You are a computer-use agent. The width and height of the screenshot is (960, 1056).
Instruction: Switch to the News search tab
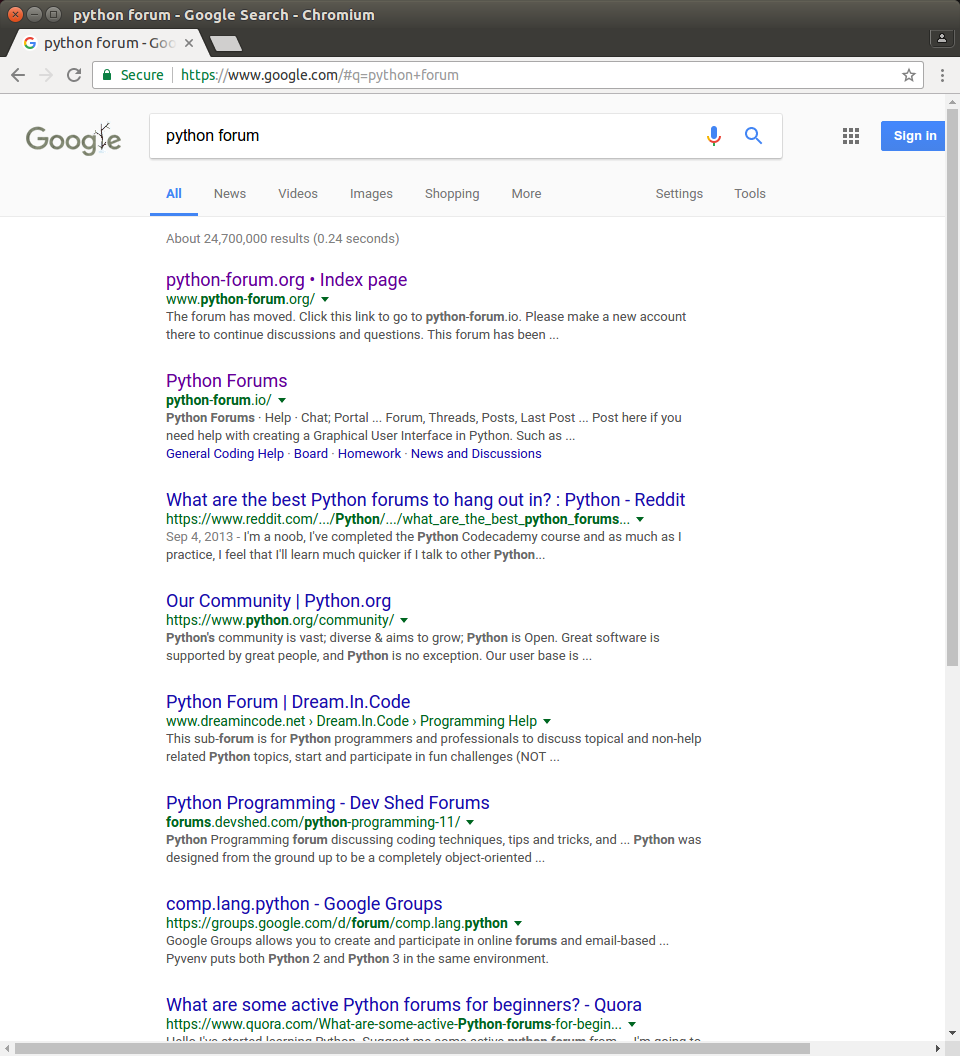(229, 194)
